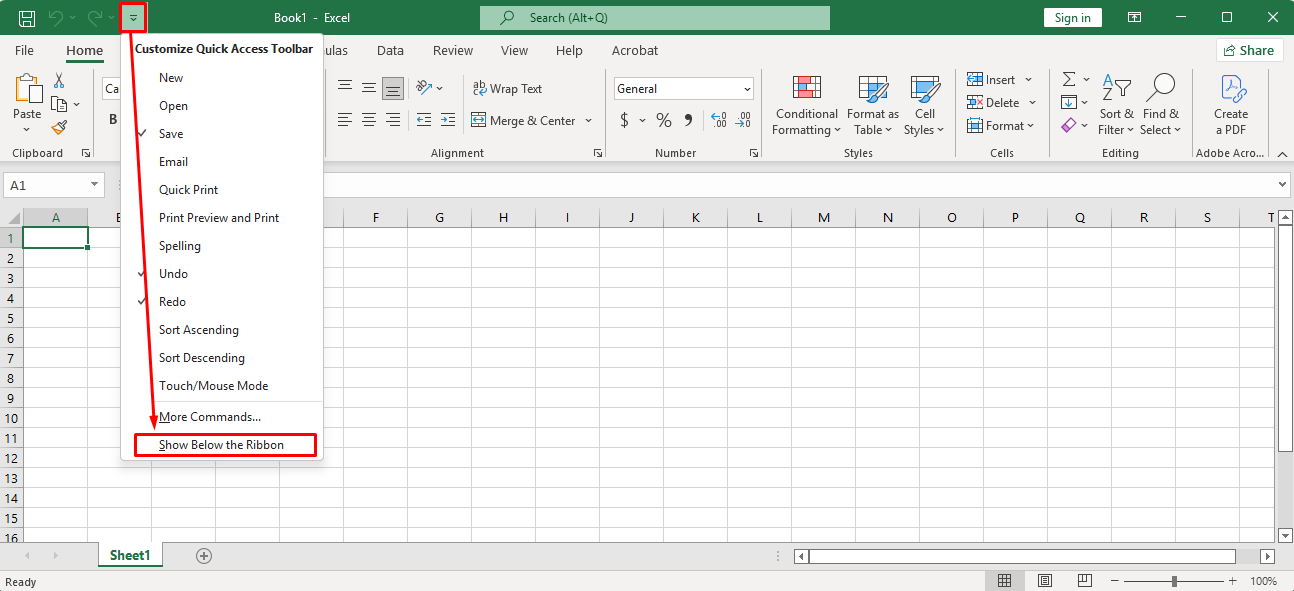Click the zoom slider handle
1294x591 pixels.
click(1174, 581)
